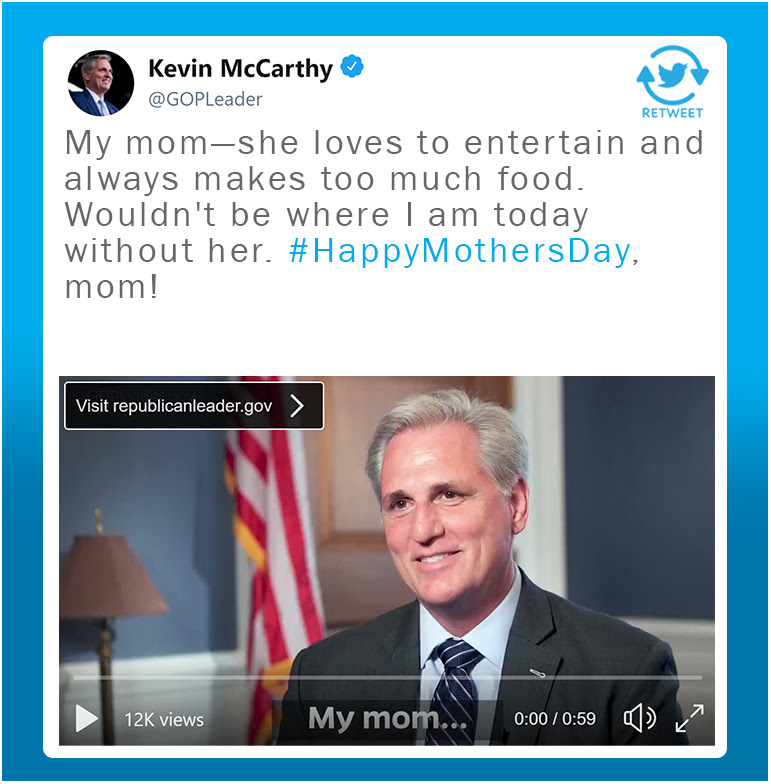Screen dimensions: 771x784
Task: Click the "My mom..." video caption
Action: [x=388, y=718]
